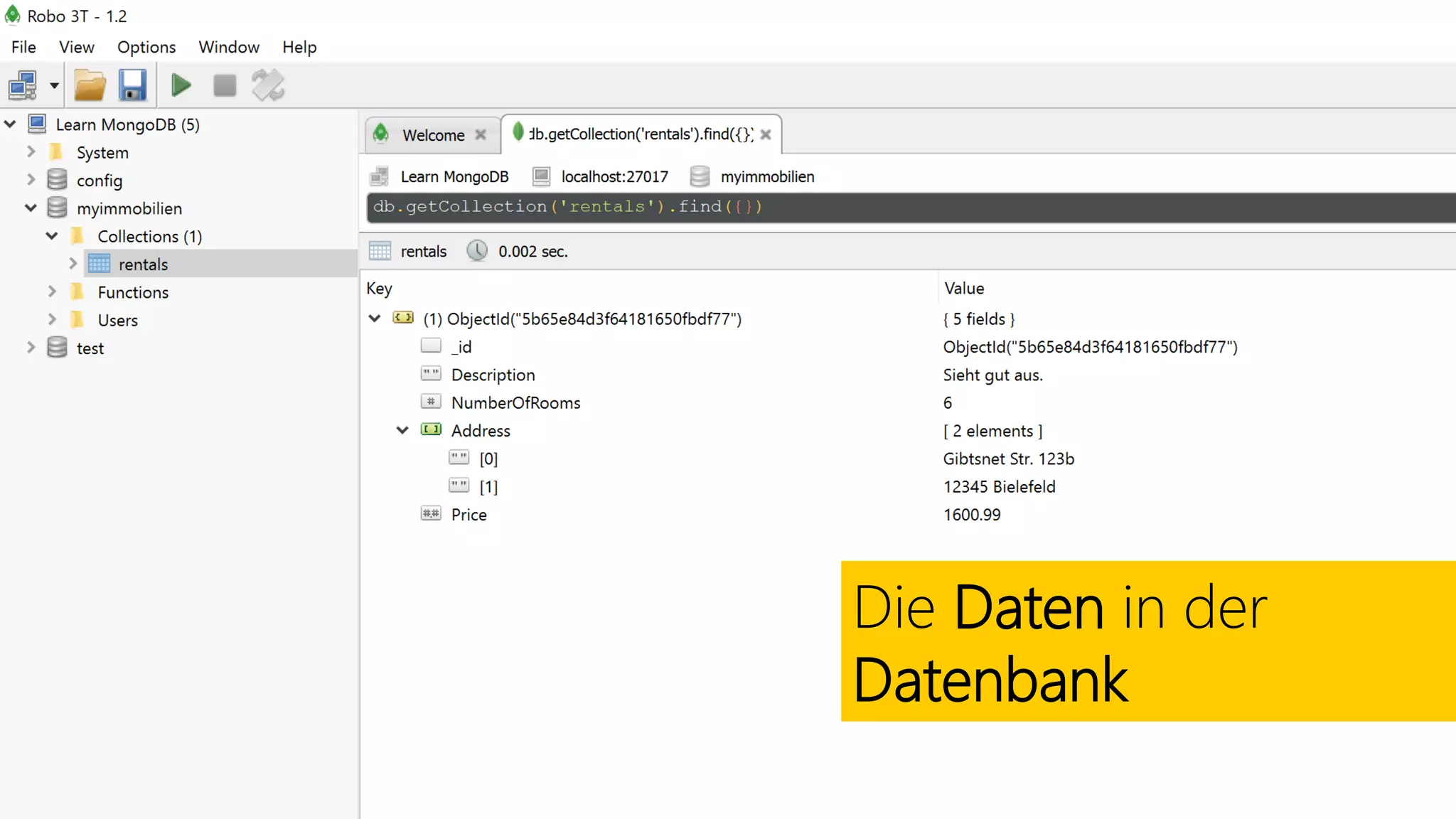Click the Stop execution square icon
Screen dimensions: 1456x819
[x=225, y=85]
